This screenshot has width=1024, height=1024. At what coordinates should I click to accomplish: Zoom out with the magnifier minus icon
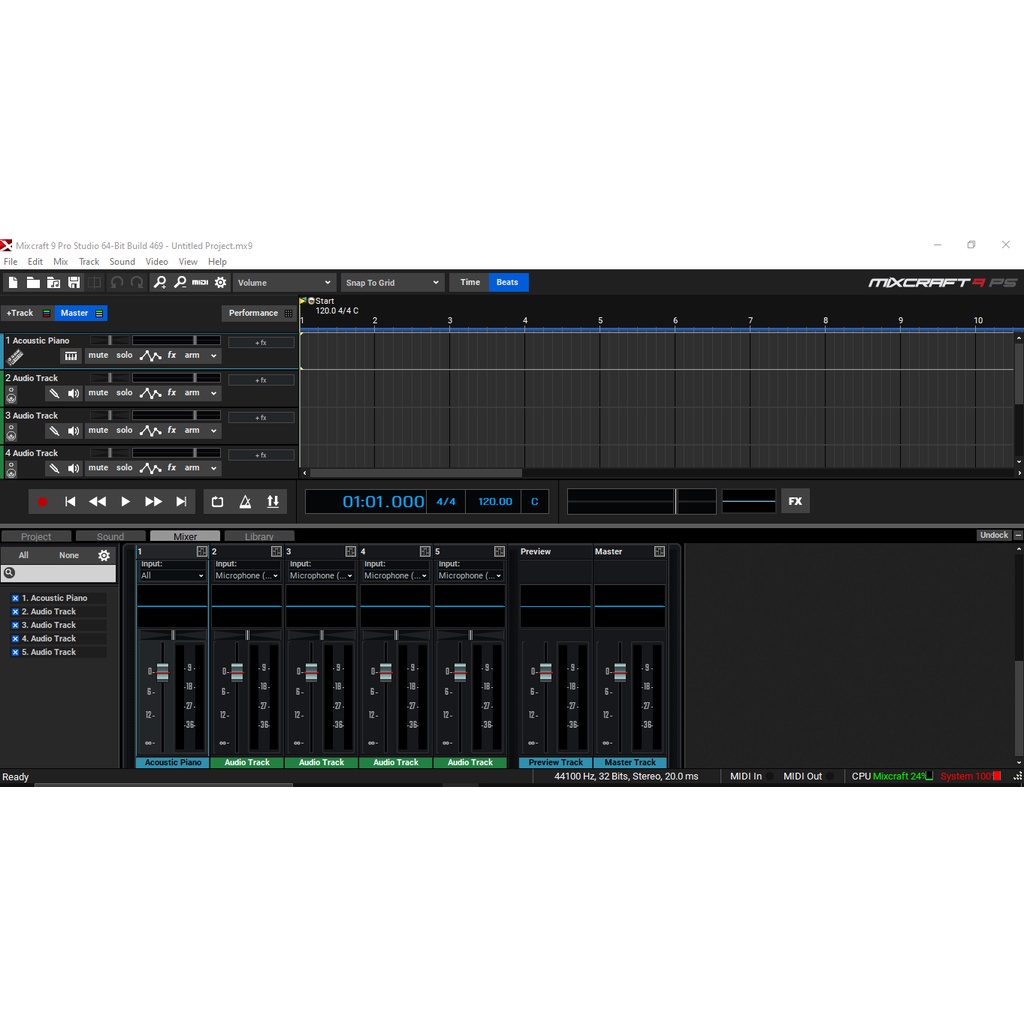[x=180, y=283]
